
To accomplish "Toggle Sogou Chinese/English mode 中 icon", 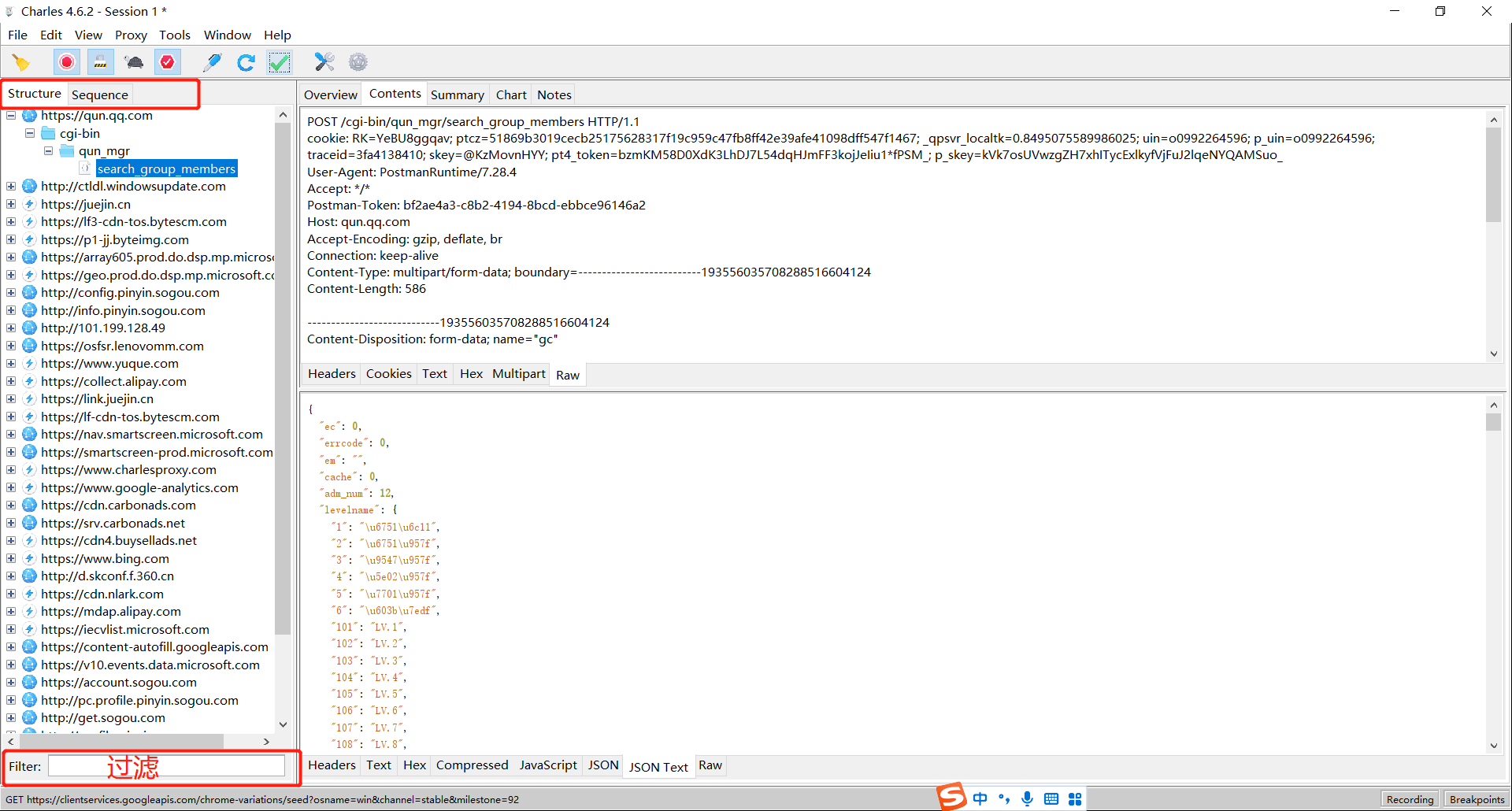I will 980,799.
